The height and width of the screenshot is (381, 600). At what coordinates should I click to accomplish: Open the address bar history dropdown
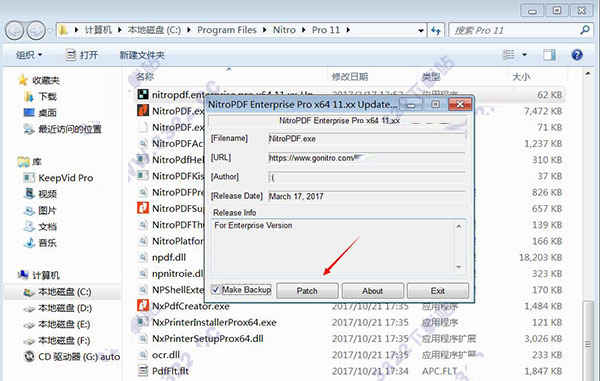click(421, 30)
